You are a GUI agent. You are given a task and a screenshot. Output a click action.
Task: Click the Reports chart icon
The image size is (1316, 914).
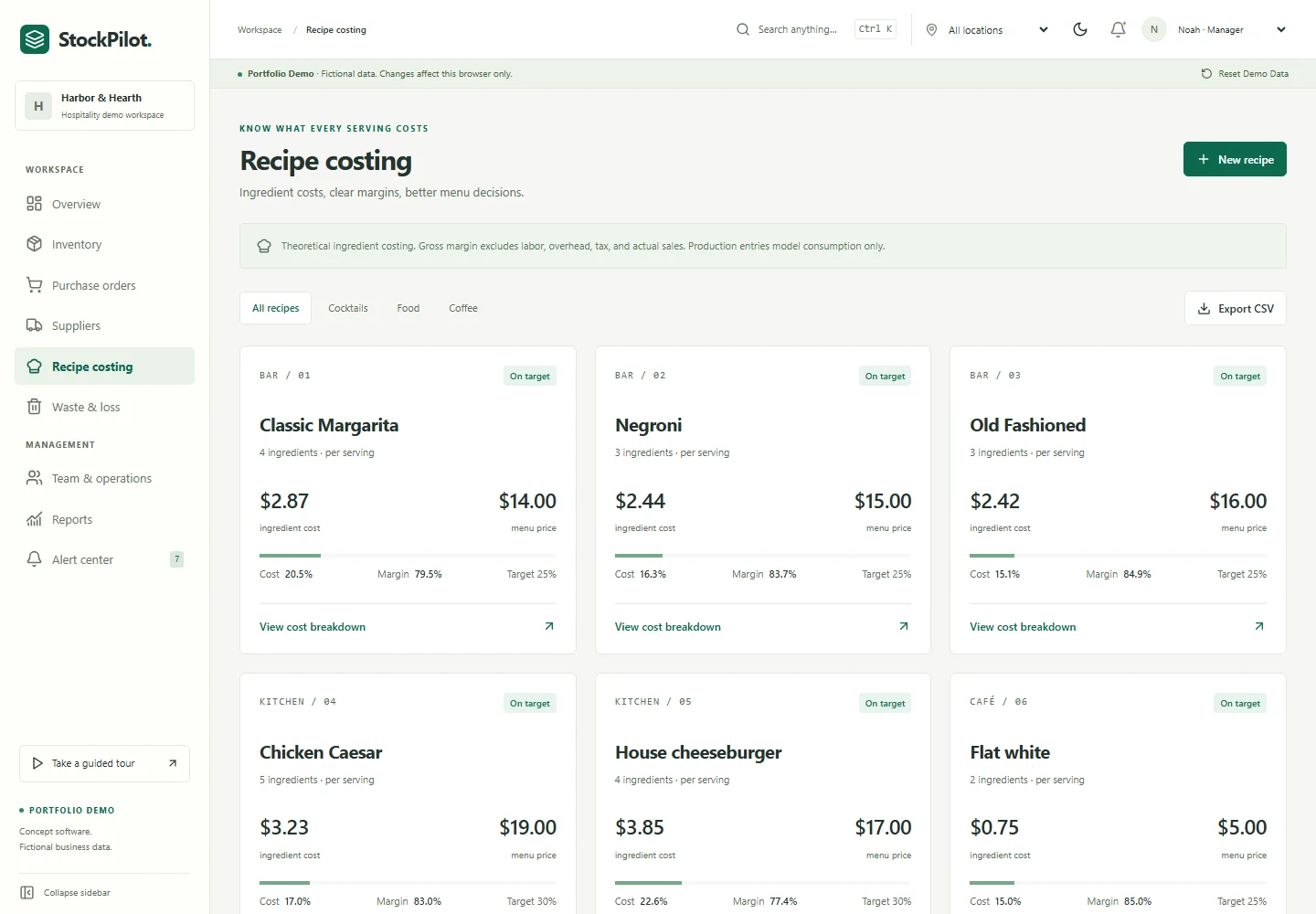[x=34, y=519]
